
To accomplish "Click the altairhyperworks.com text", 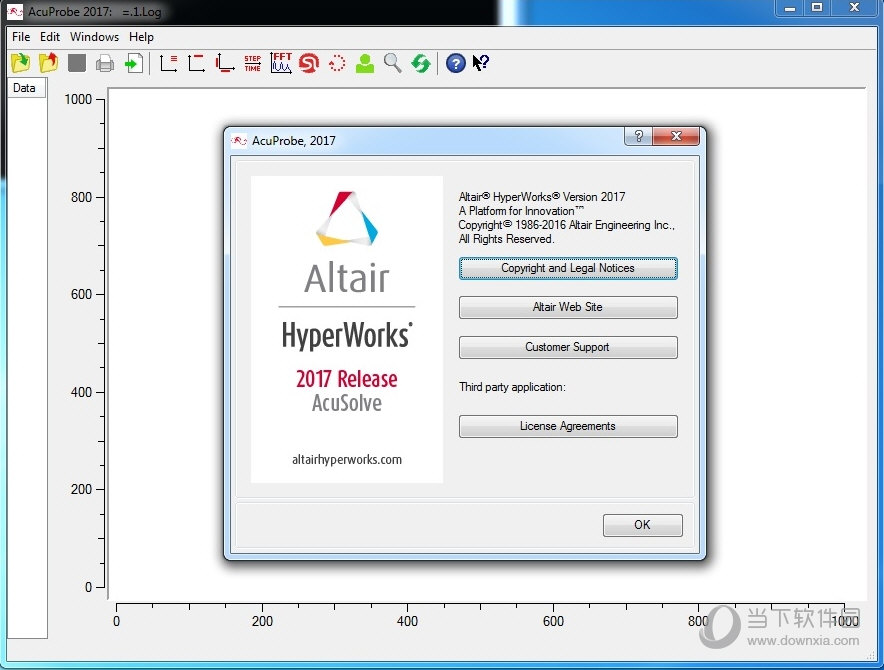I will (347, 460).
